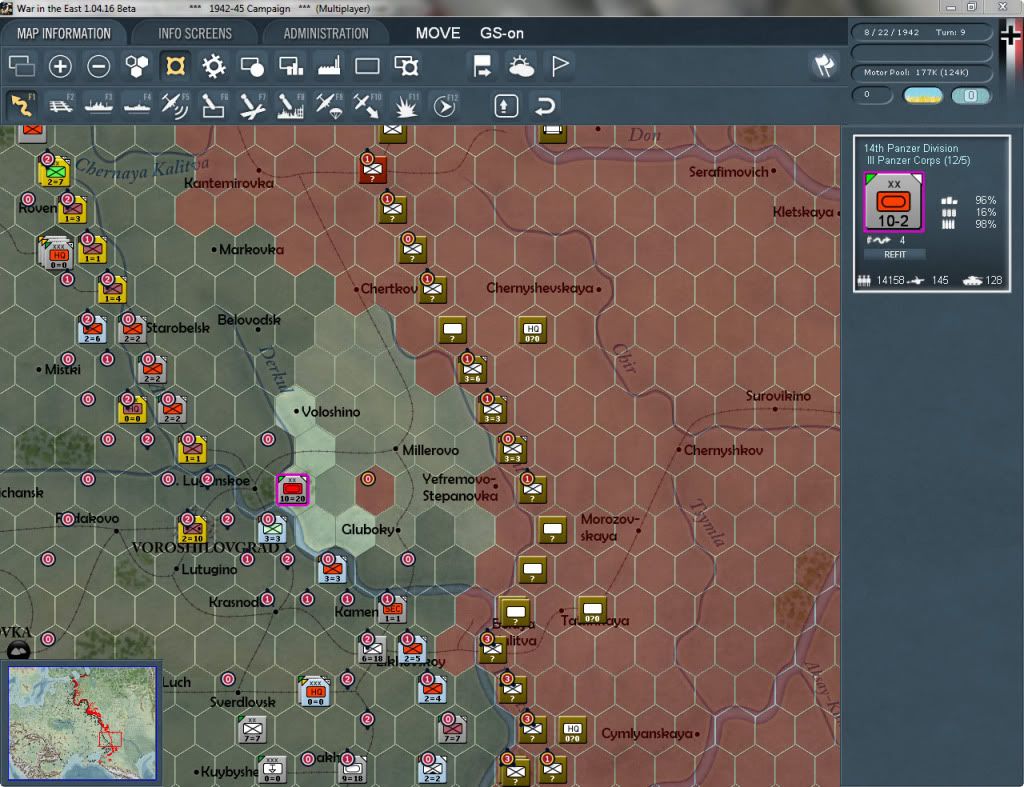Open the ADMINISTRATION tab
Screen dimensions: 1024x787
[326, 33]
